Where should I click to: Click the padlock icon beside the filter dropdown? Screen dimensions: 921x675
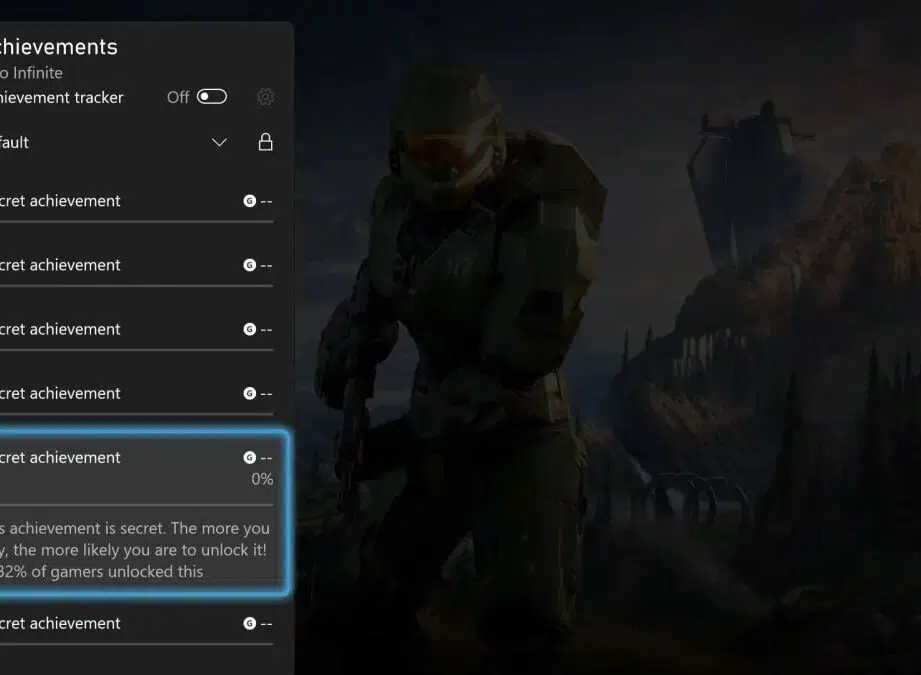point(265,142)
